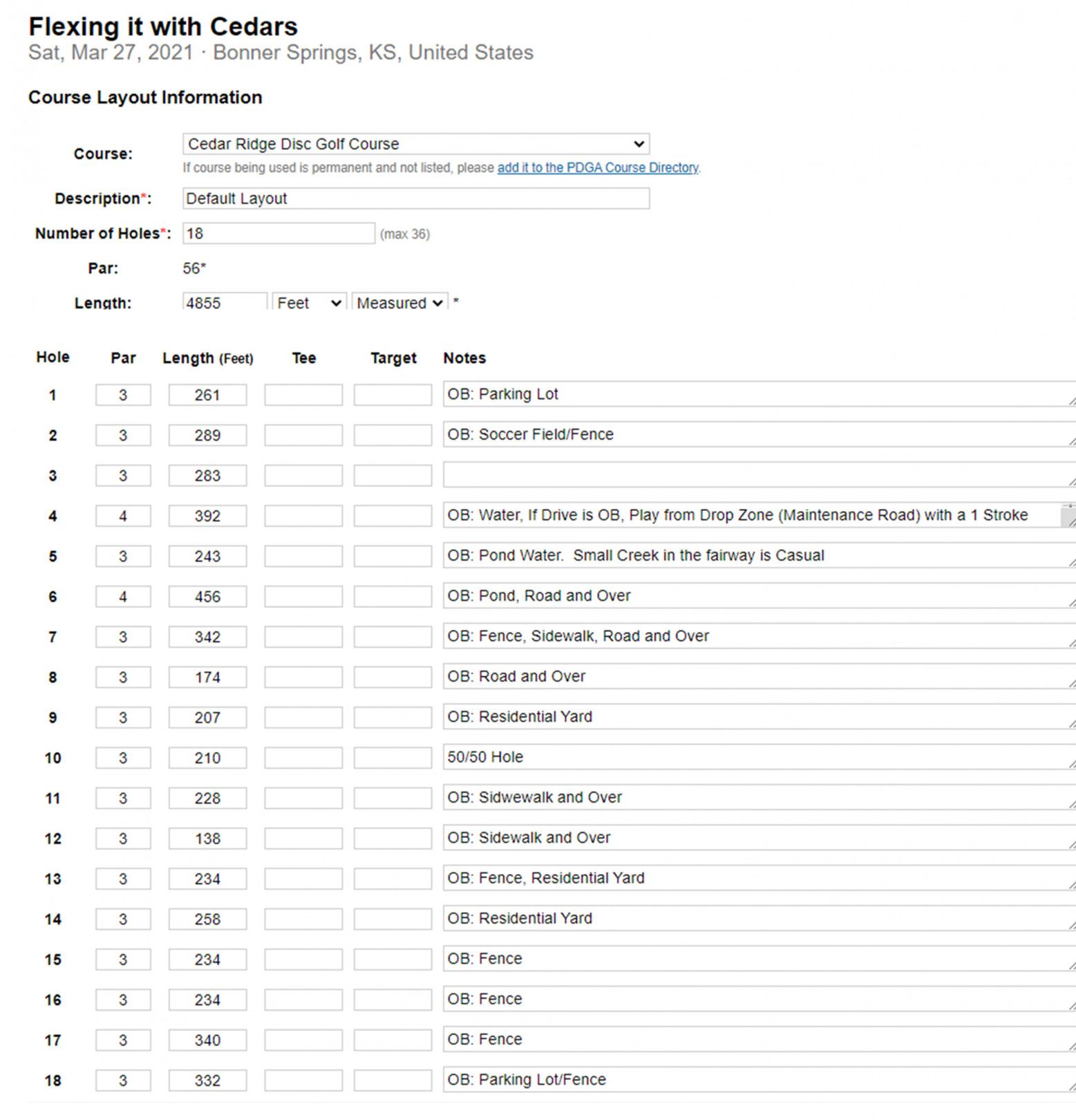The width and height of the screenshot is (1076, 1120).
Task: Click the Par field for hole 10
Action: pyautogui.click(x=123, y=758)
